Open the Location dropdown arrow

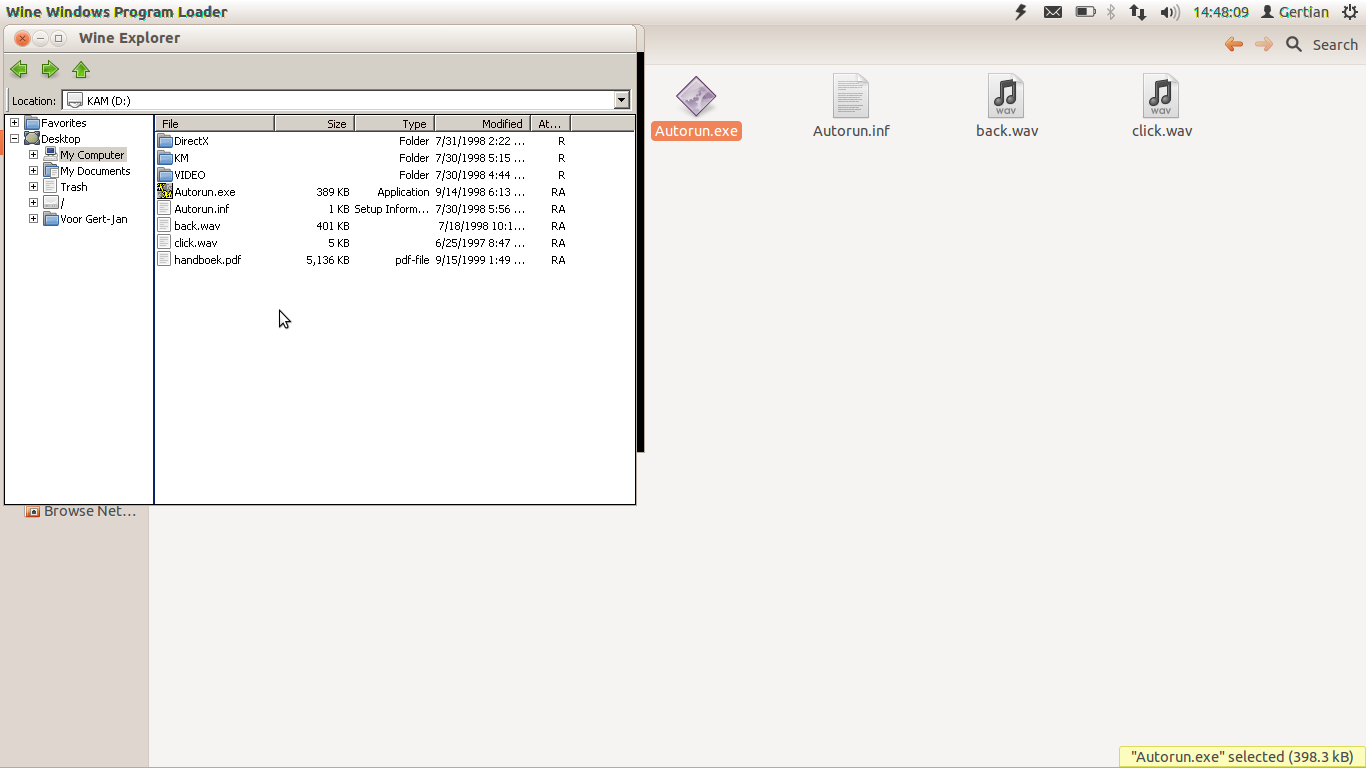click(622, 100)
